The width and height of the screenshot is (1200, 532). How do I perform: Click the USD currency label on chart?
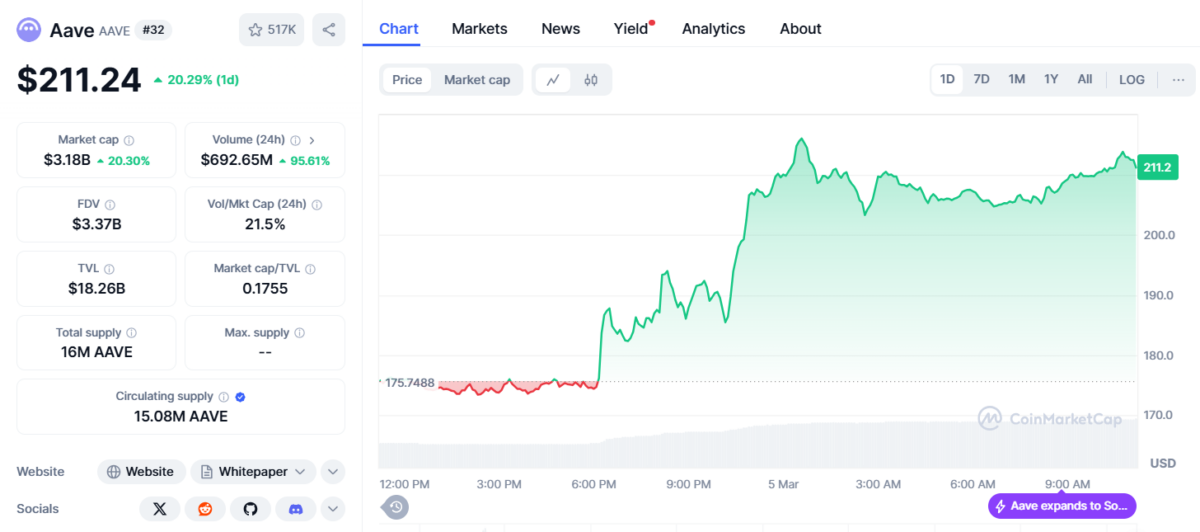click(1163, 463)
